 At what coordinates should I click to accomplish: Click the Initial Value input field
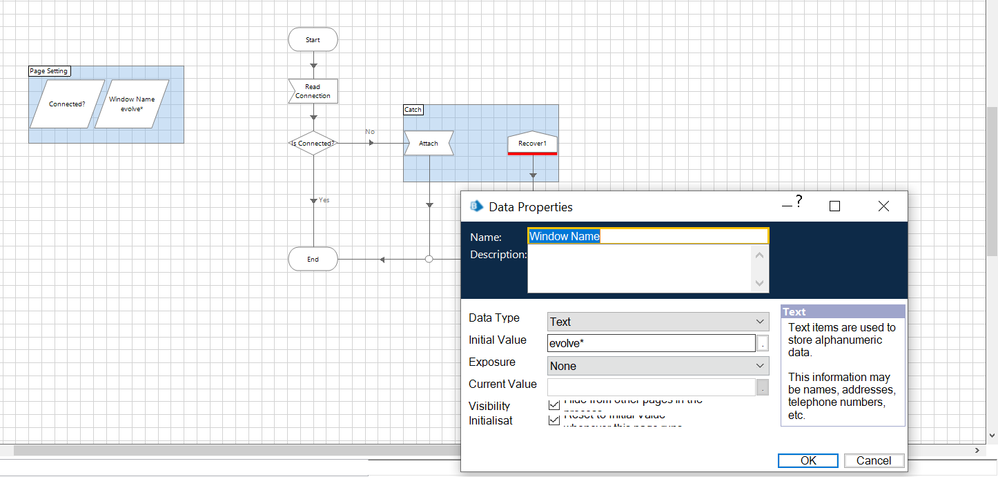pos(650,344)
